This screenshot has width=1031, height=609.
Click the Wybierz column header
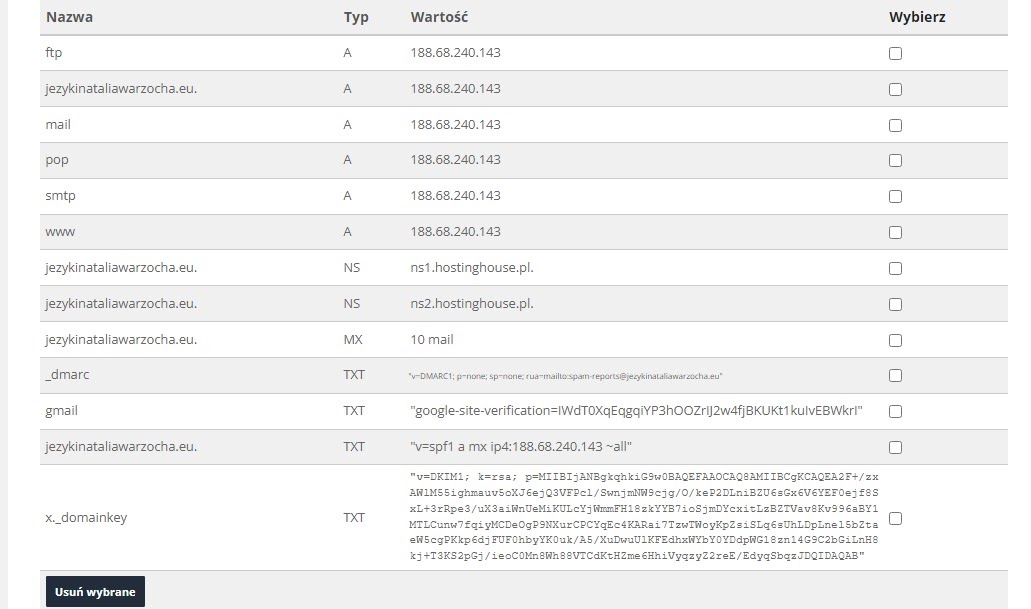point(916,17)
